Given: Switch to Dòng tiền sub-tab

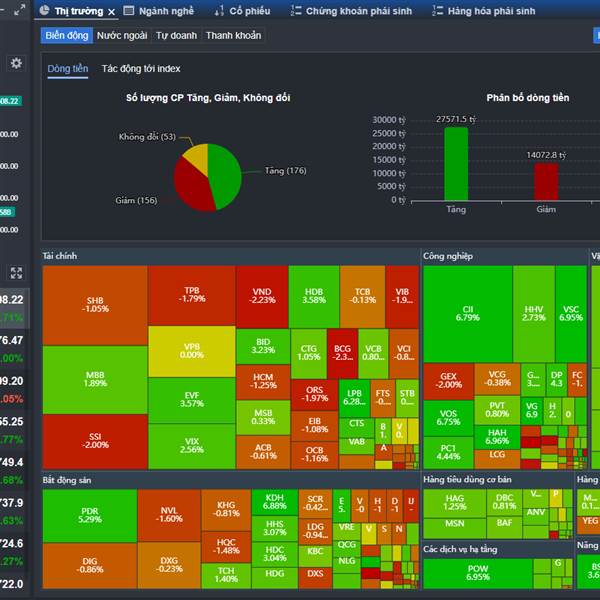Looking at the screenshot, I should [68, 69].
